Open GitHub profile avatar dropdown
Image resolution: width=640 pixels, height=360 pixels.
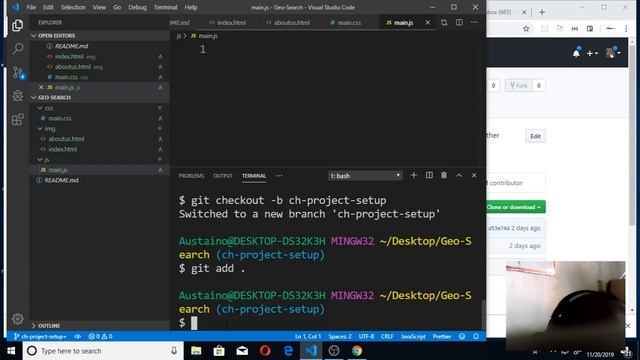(x=613, y=53)
